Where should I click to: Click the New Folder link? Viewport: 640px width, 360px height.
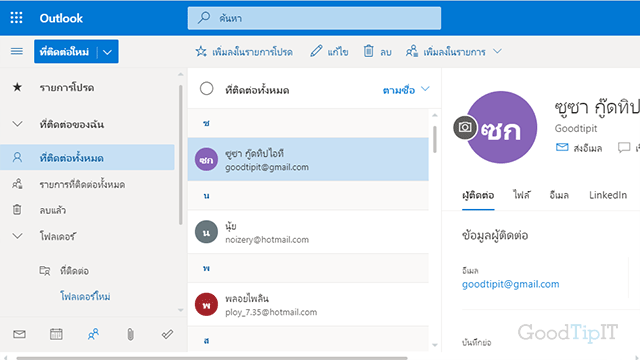coord(85,296)
